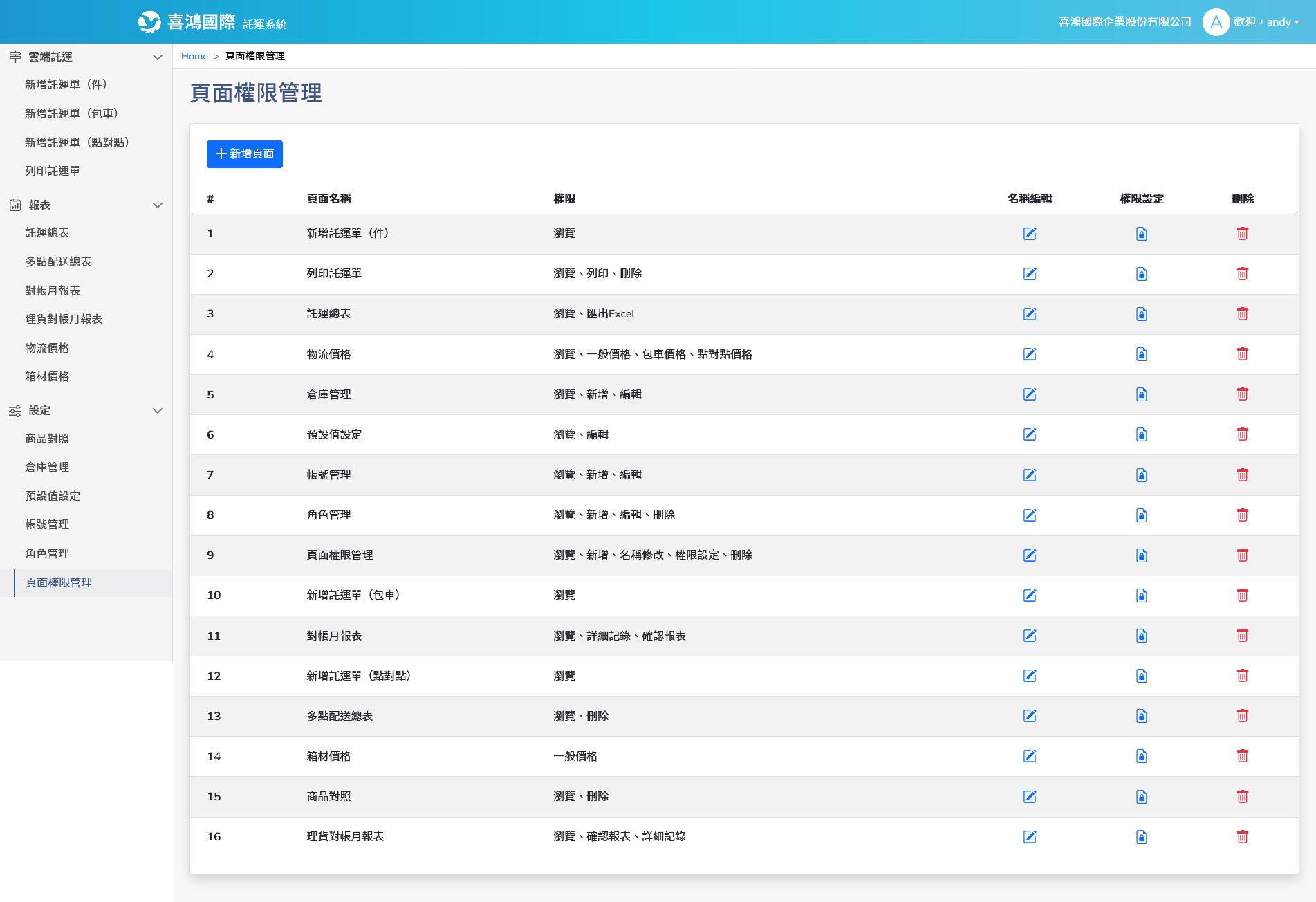Open permission settings for 理貨對帳月報表 row

coord(1141,837)
